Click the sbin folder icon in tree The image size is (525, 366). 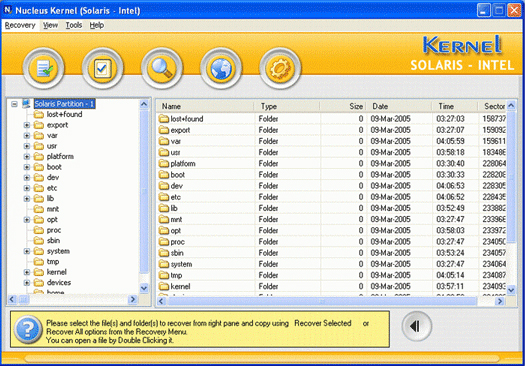tap(39, 240)
